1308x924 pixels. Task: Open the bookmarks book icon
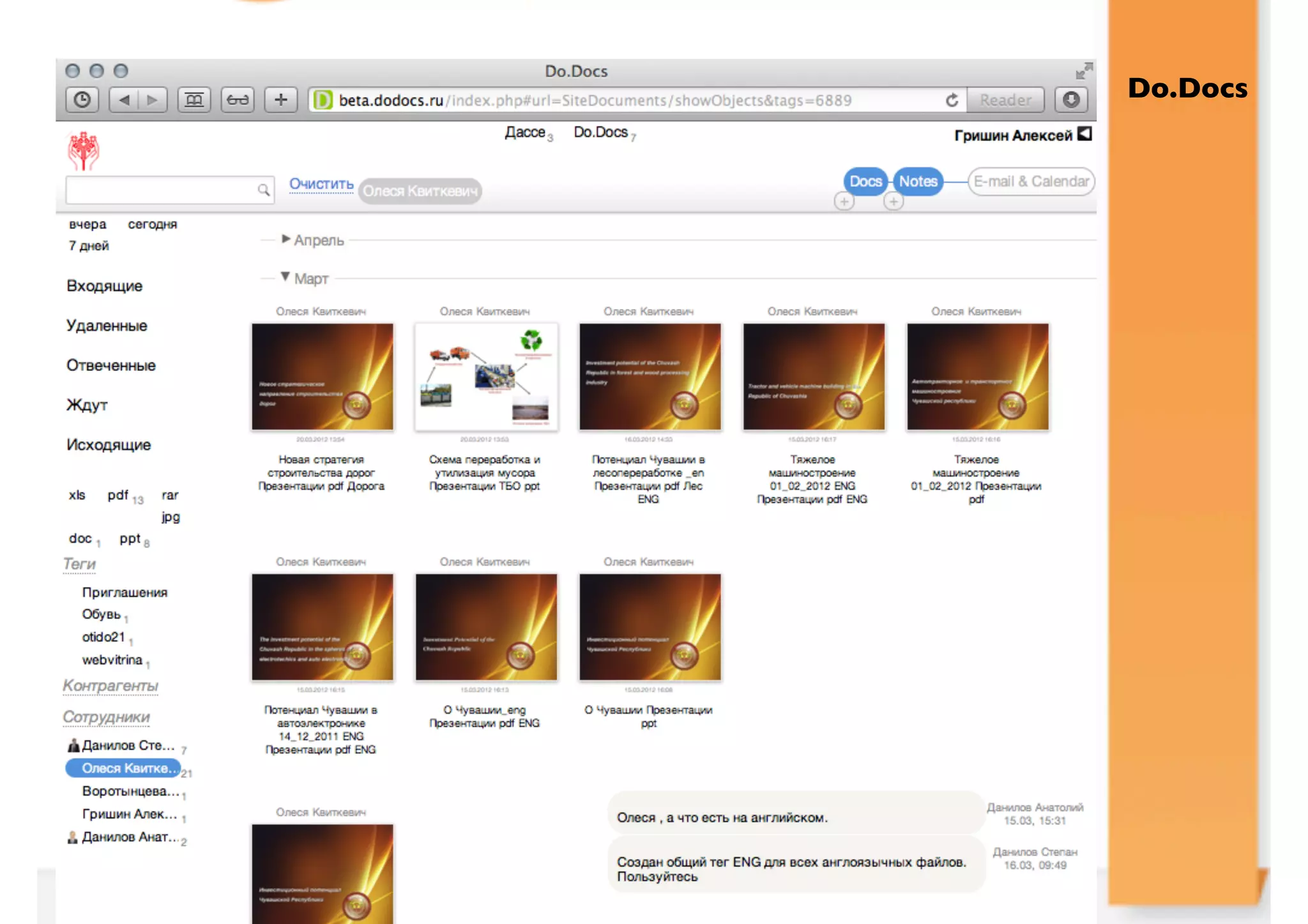pyautogui.click(x=194, y=100)
